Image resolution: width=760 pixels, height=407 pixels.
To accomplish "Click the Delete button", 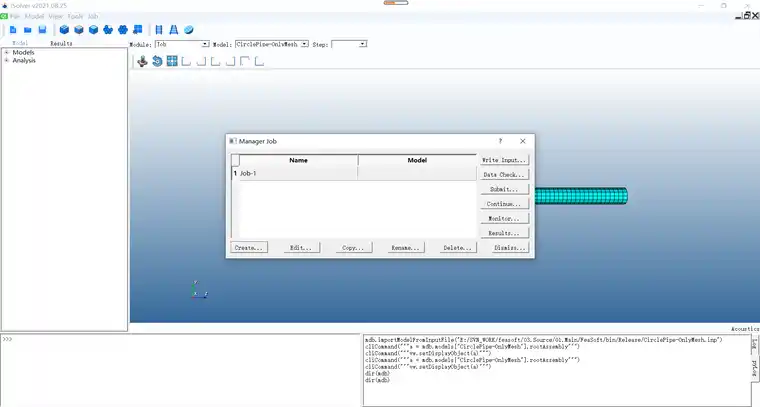I will [458, 248].
